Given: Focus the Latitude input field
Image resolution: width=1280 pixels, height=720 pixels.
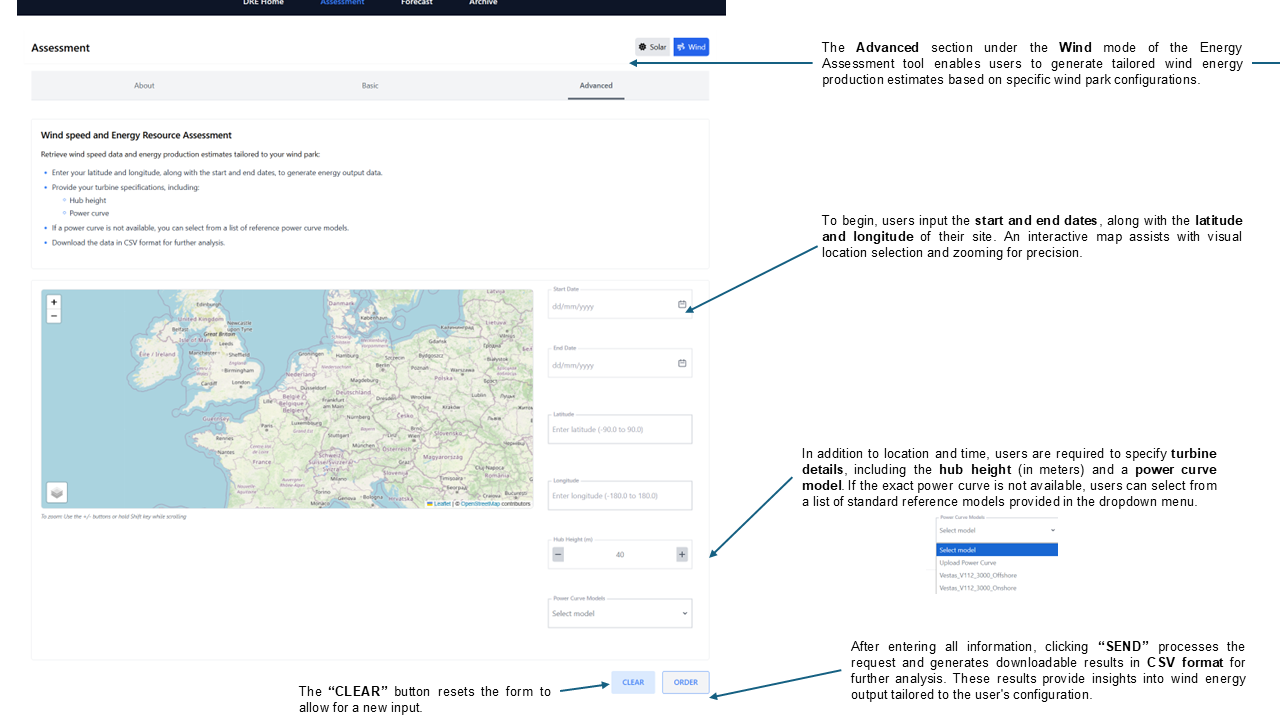Looking at the screenshot, I should (620, 430).
